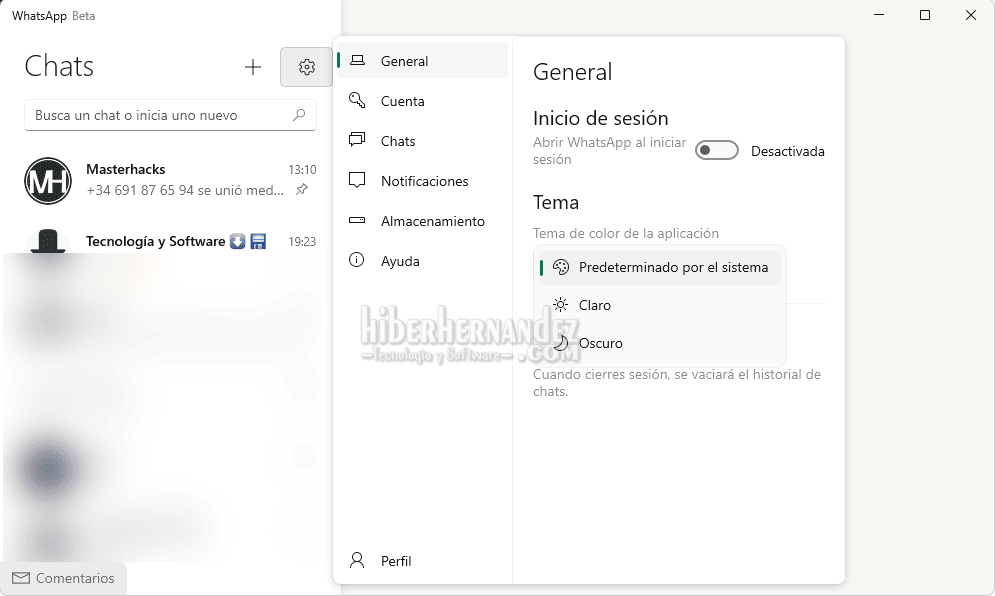
Task: Click the large Chats heading of the chat list
Action: [59, 66]
